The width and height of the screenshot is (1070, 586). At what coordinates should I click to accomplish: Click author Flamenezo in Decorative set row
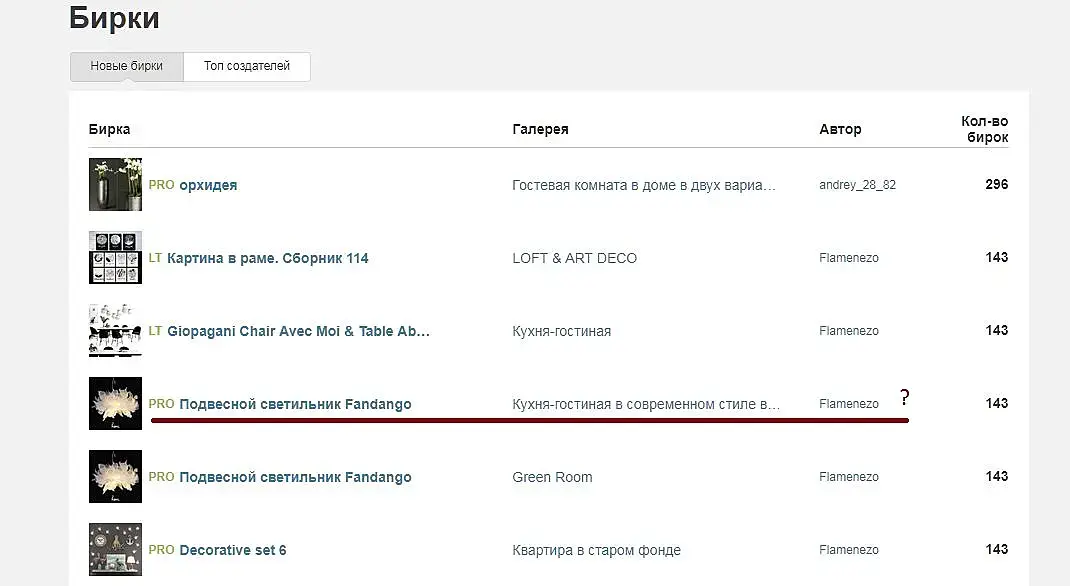[x=848, y=550]
